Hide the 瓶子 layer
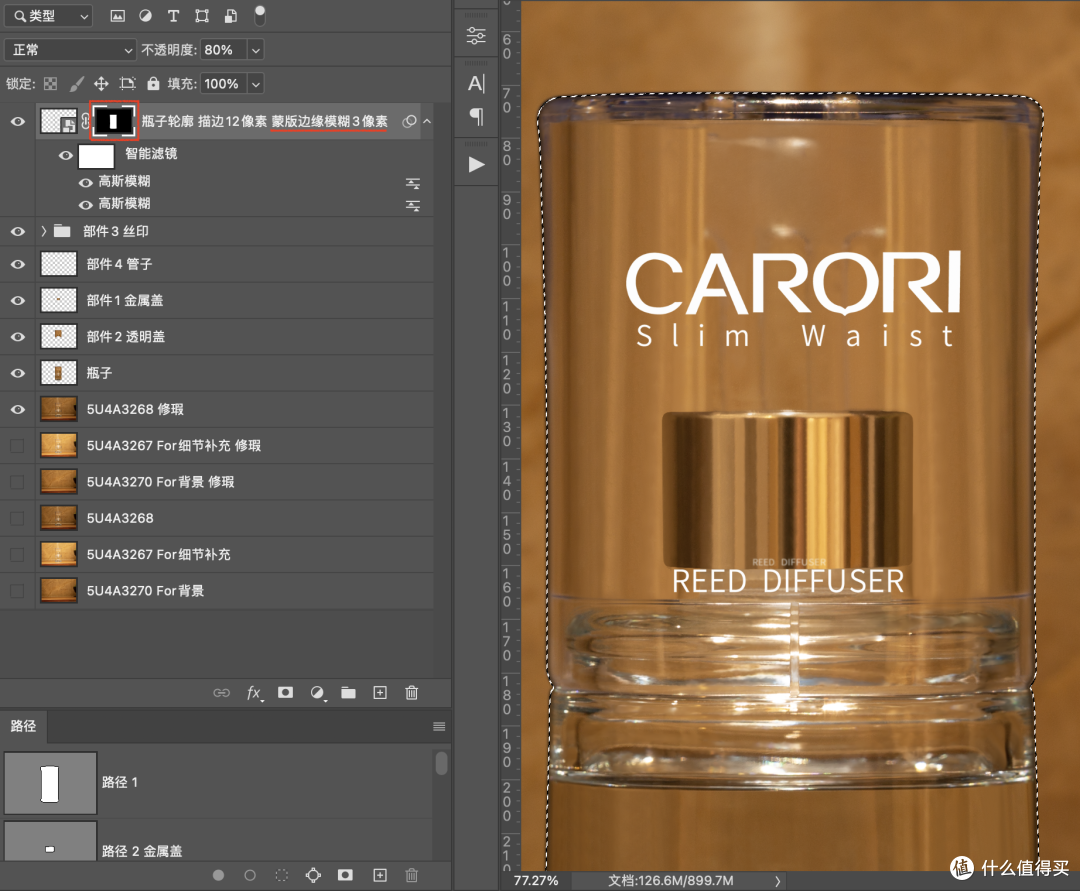1080x891 pixels. point(18,373)
